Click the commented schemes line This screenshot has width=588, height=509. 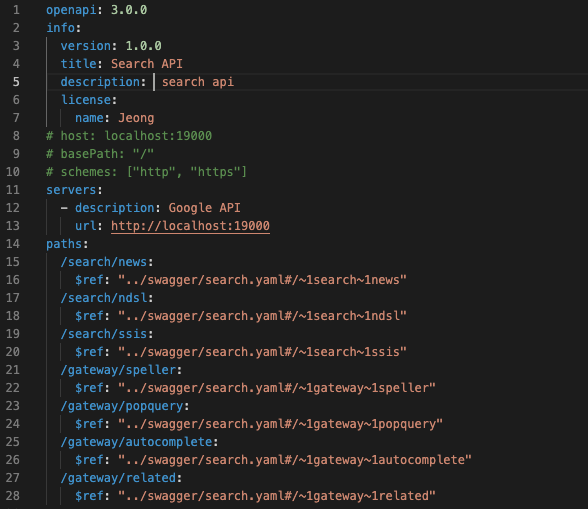point(146,172)
